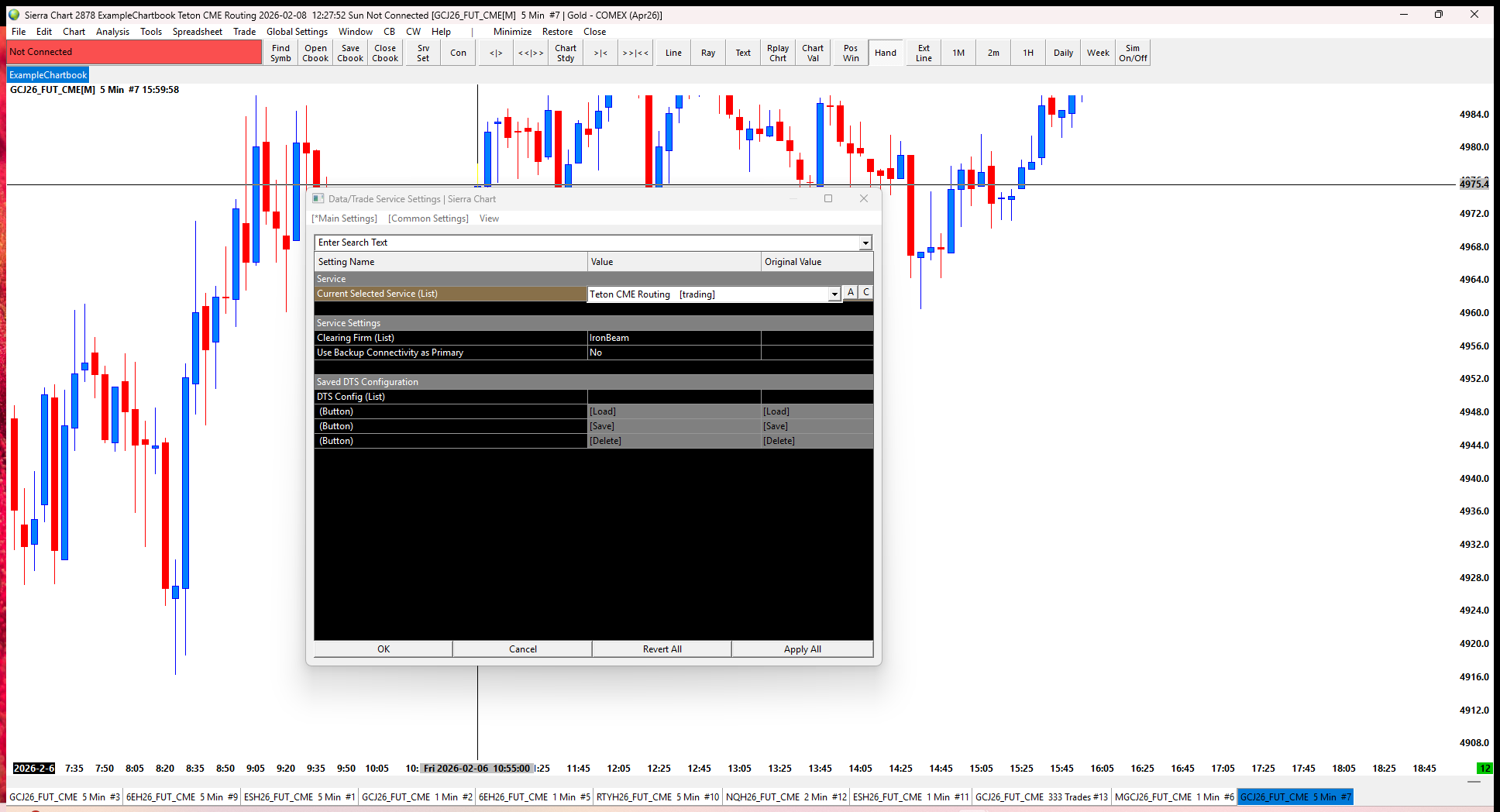Select the Hand tool
The width and height of the screenshot is (1500, 812).
click(x=886, y=53)
